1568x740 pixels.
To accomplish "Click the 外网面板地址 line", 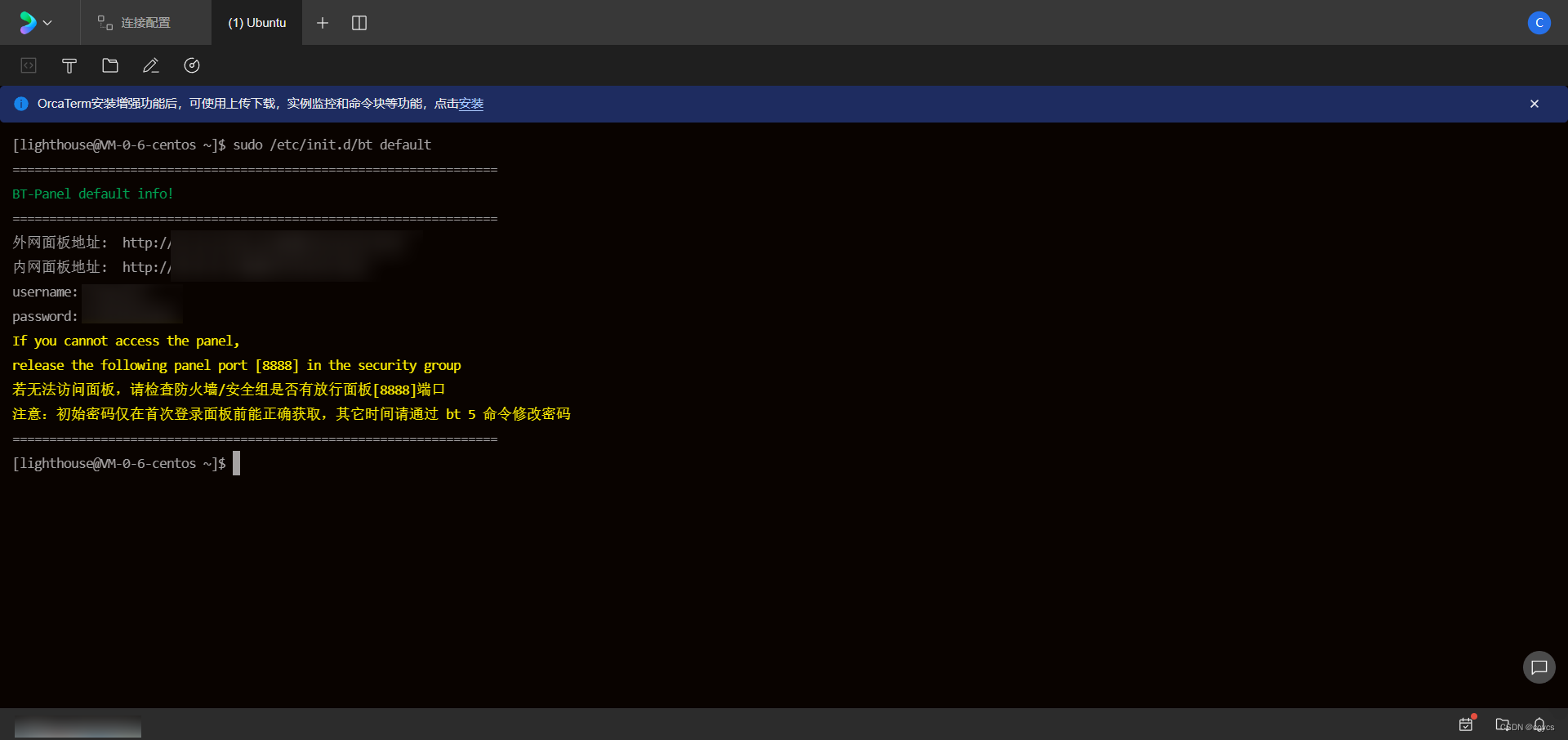I will click(216, 243).
